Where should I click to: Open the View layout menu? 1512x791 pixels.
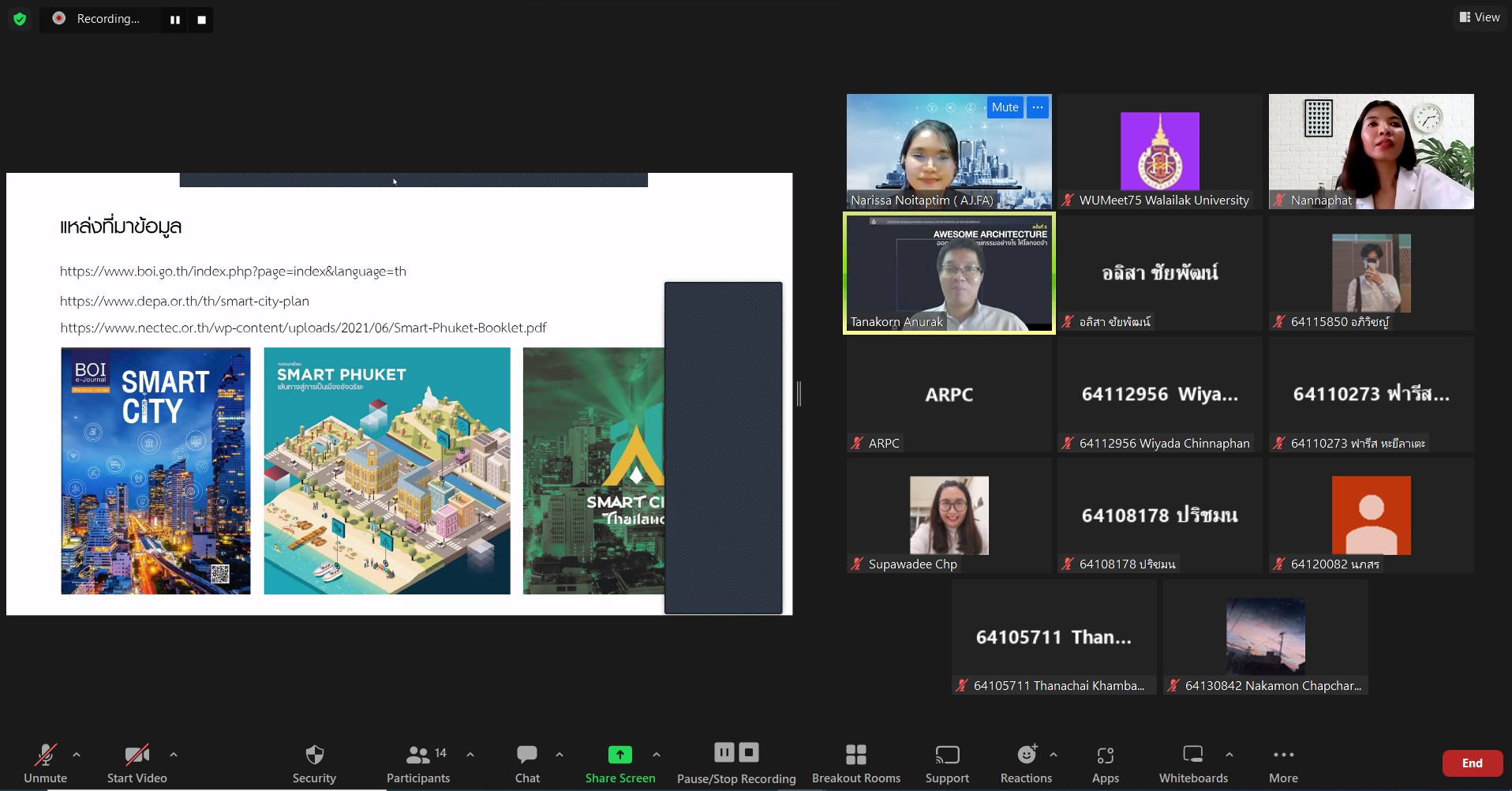[1479, 17]
